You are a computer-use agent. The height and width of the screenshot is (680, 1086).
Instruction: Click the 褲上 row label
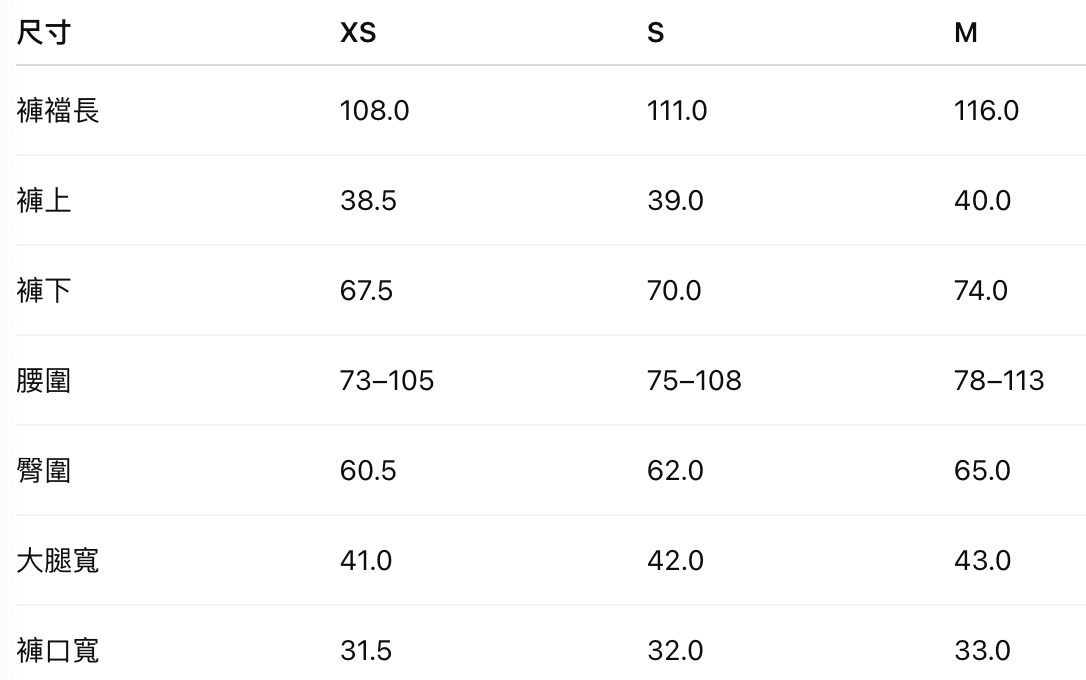(x=44, y=201)
